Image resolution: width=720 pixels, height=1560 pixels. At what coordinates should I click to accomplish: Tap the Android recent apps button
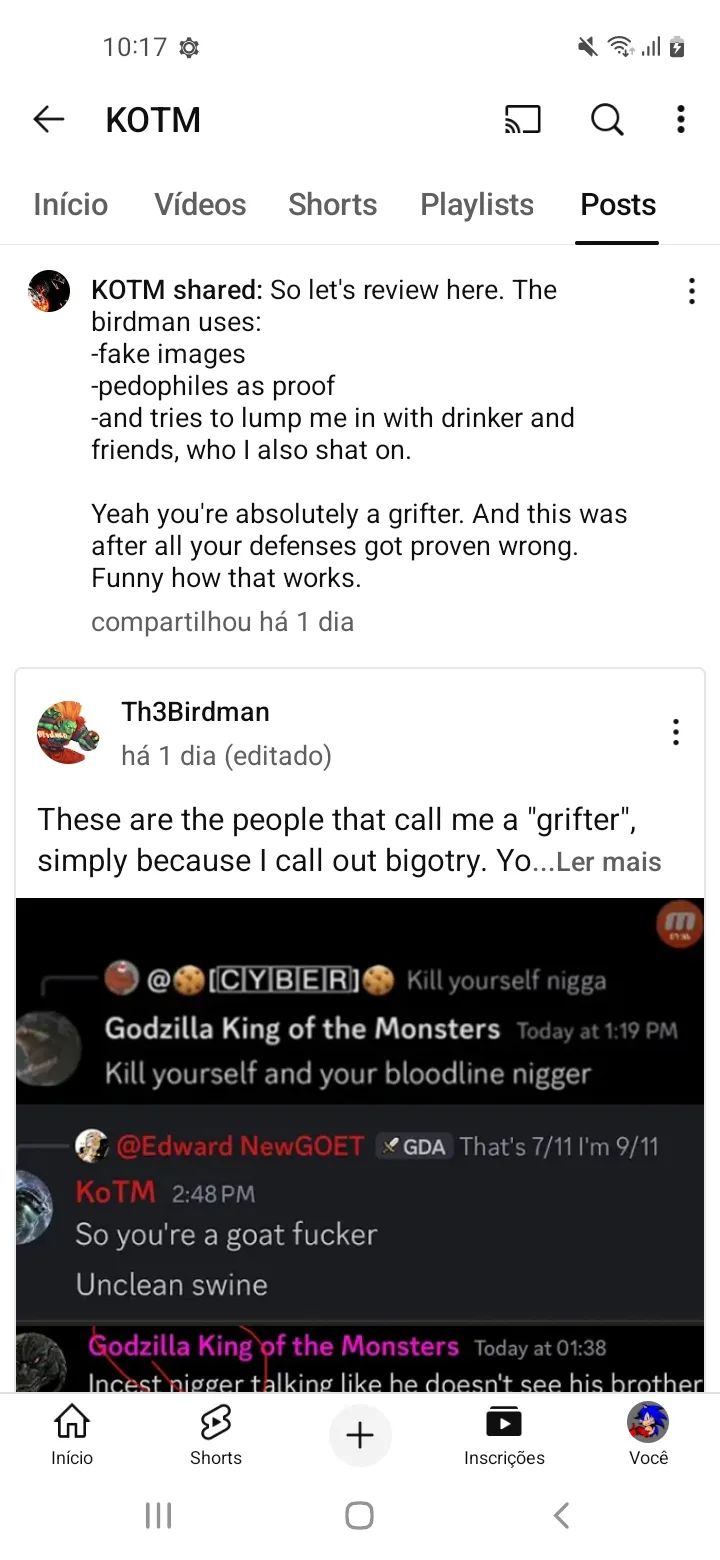coord(159,1516)
